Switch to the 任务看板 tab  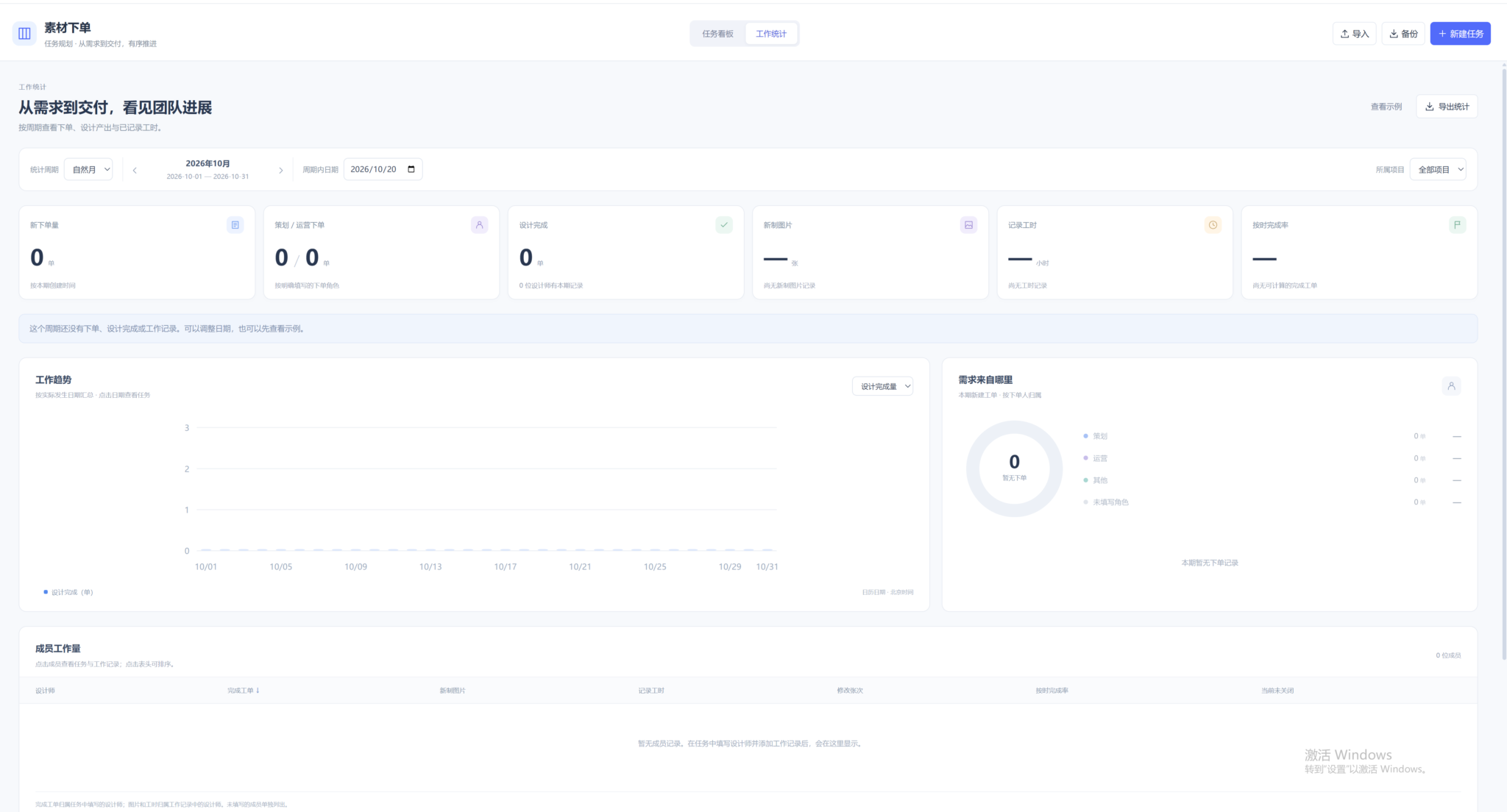click(x=717, y=34)
